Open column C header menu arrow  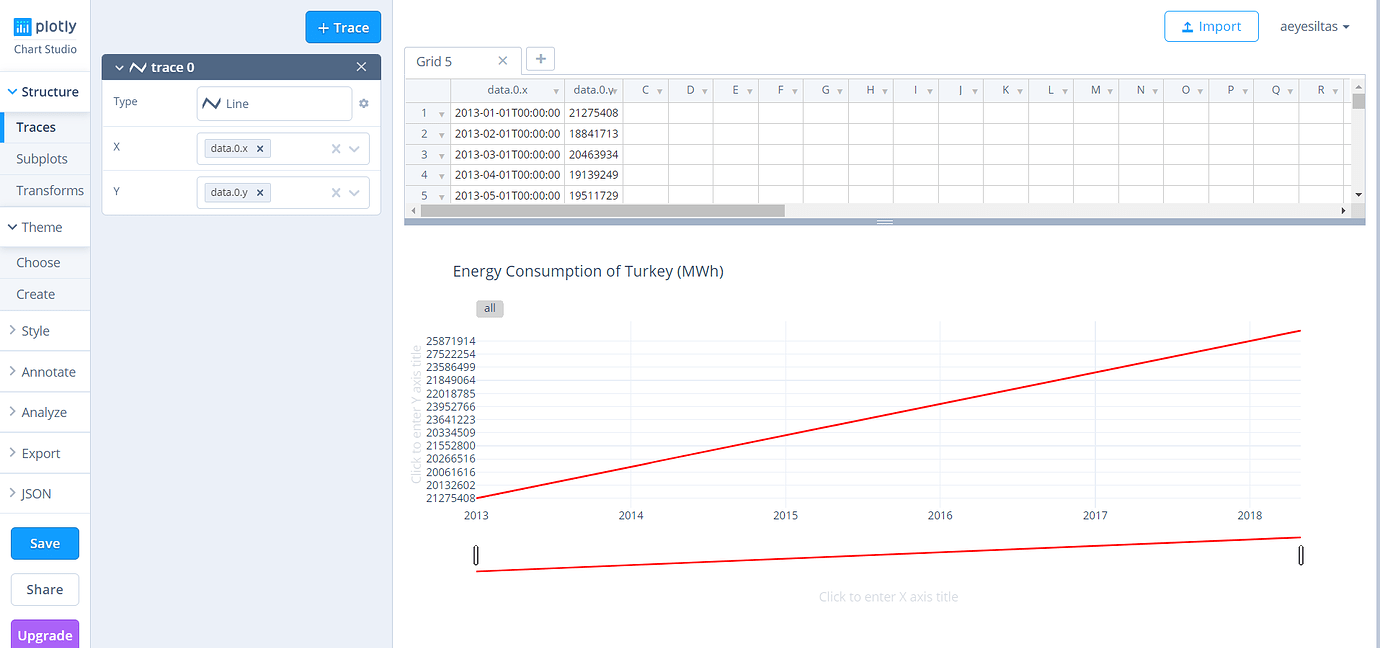tap(661, 91)
